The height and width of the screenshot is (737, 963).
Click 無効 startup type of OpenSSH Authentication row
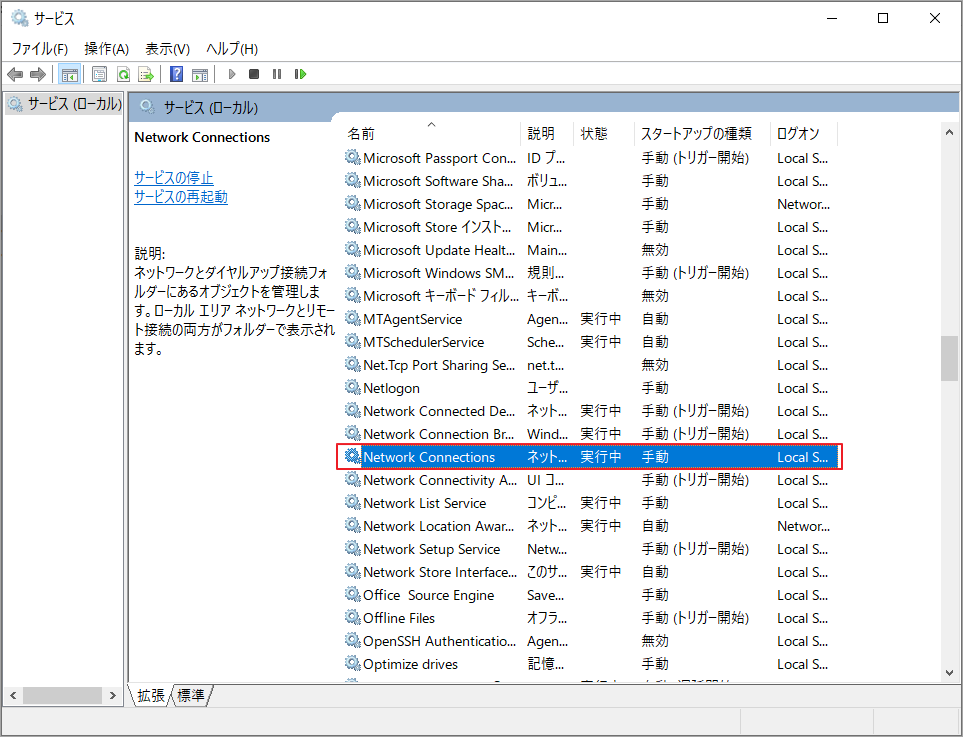click(655, 641)
